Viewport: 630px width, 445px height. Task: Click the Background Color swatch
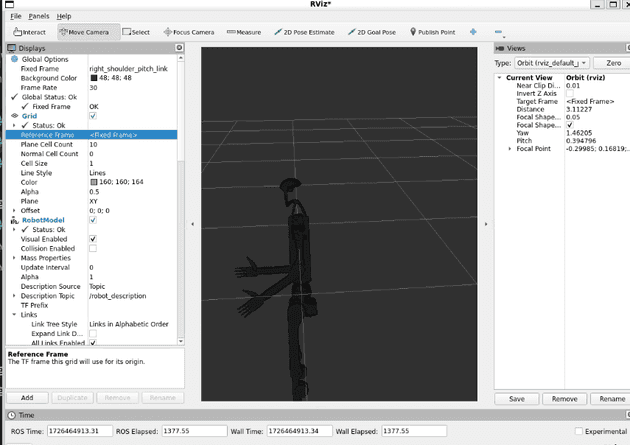click(x=94, y=78)
